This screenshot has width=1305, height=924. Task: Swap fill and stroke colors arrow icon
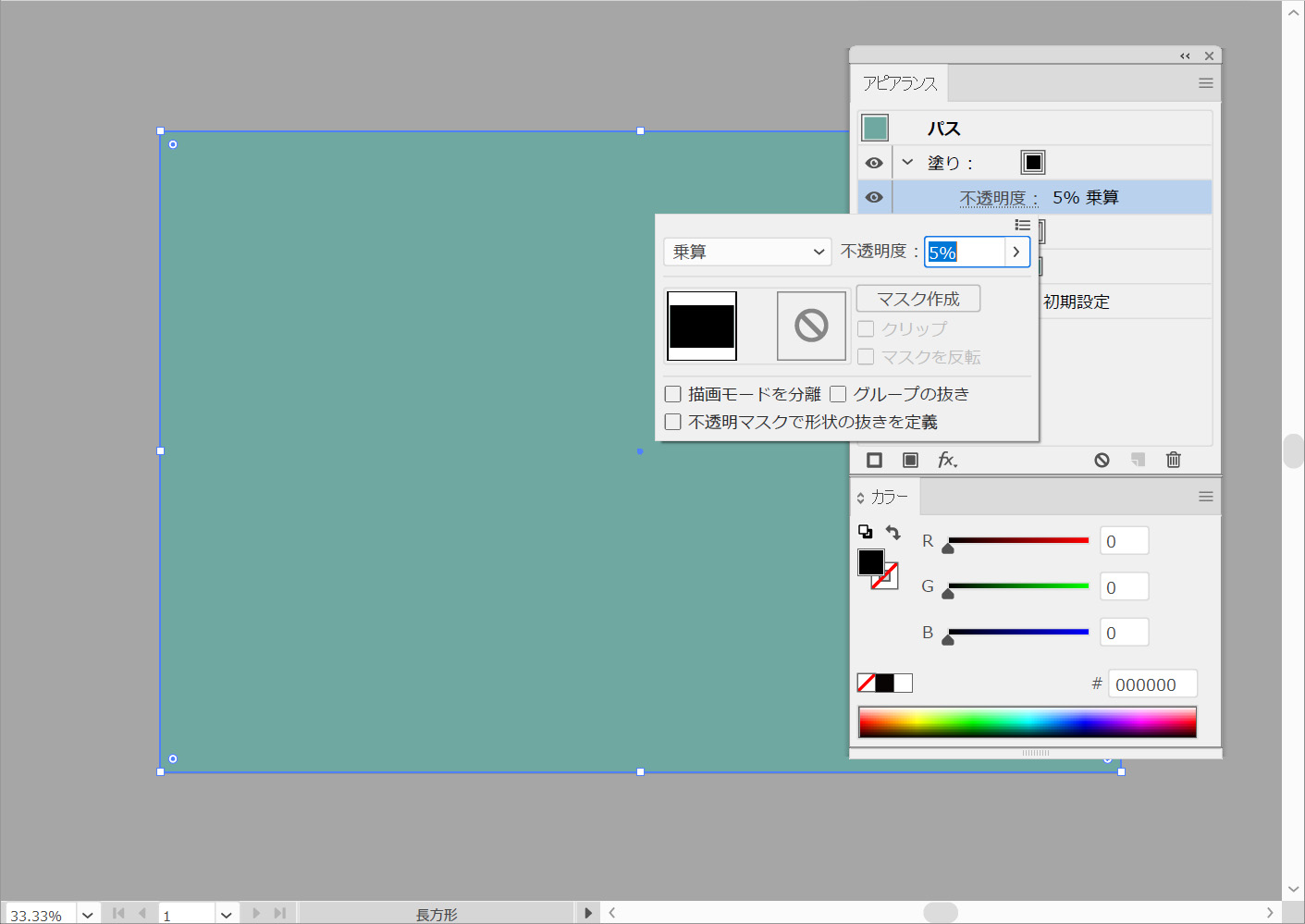pyautogui.click(x=893, y=532)
